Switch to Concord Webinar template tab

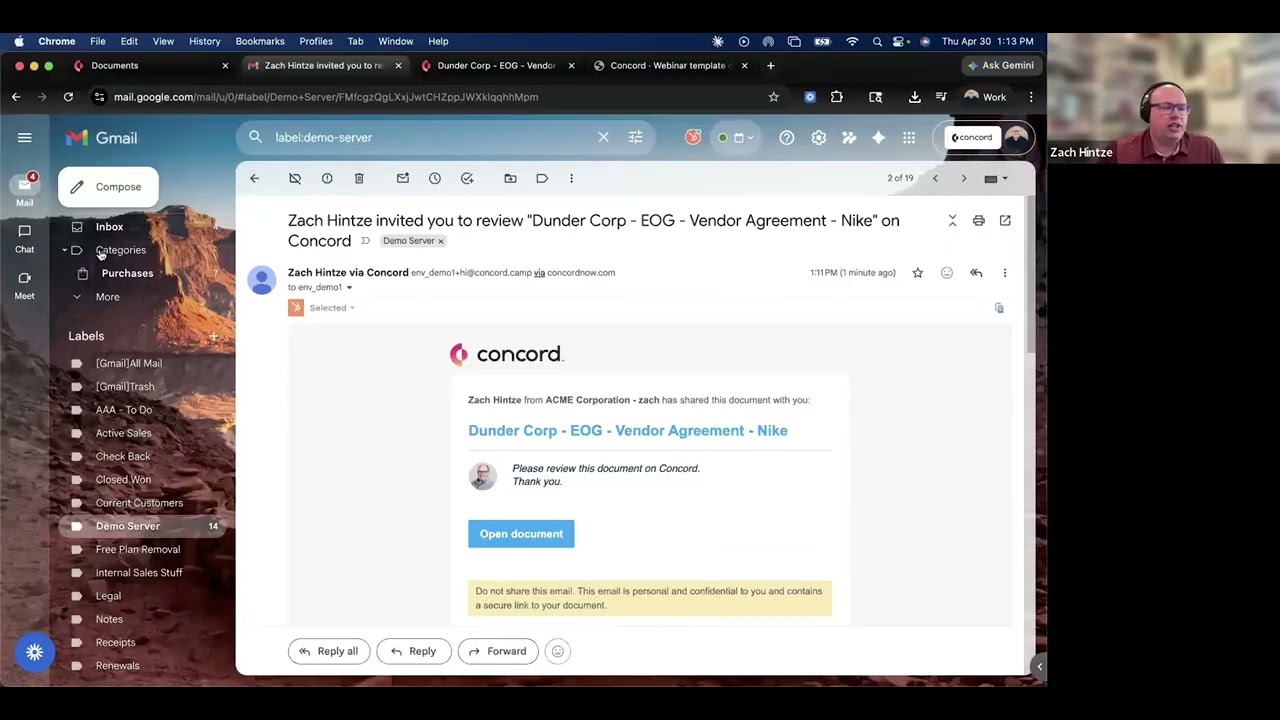point(670,66)
